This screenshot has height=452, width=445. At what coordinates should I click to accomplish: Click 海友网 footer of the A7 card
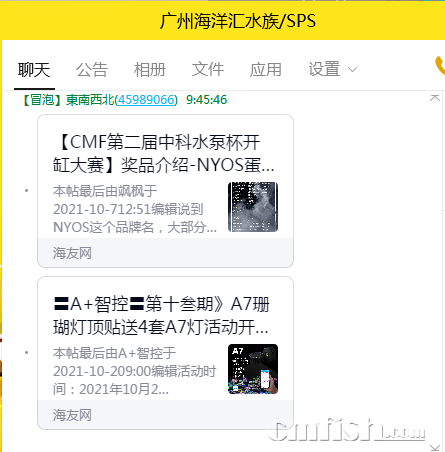click(x=72, y=415)
